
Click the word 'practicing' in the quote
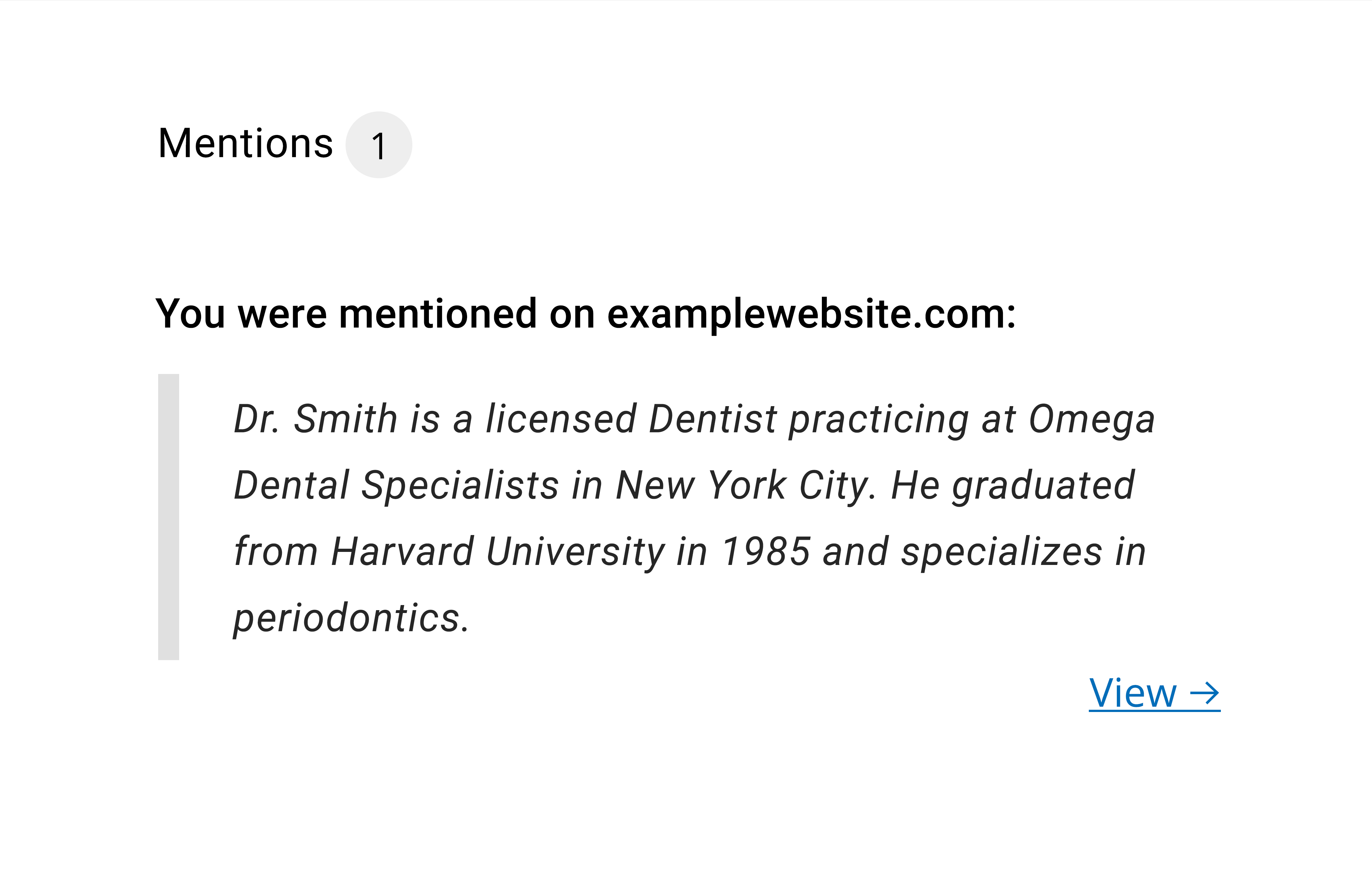(x=879, y=419)
